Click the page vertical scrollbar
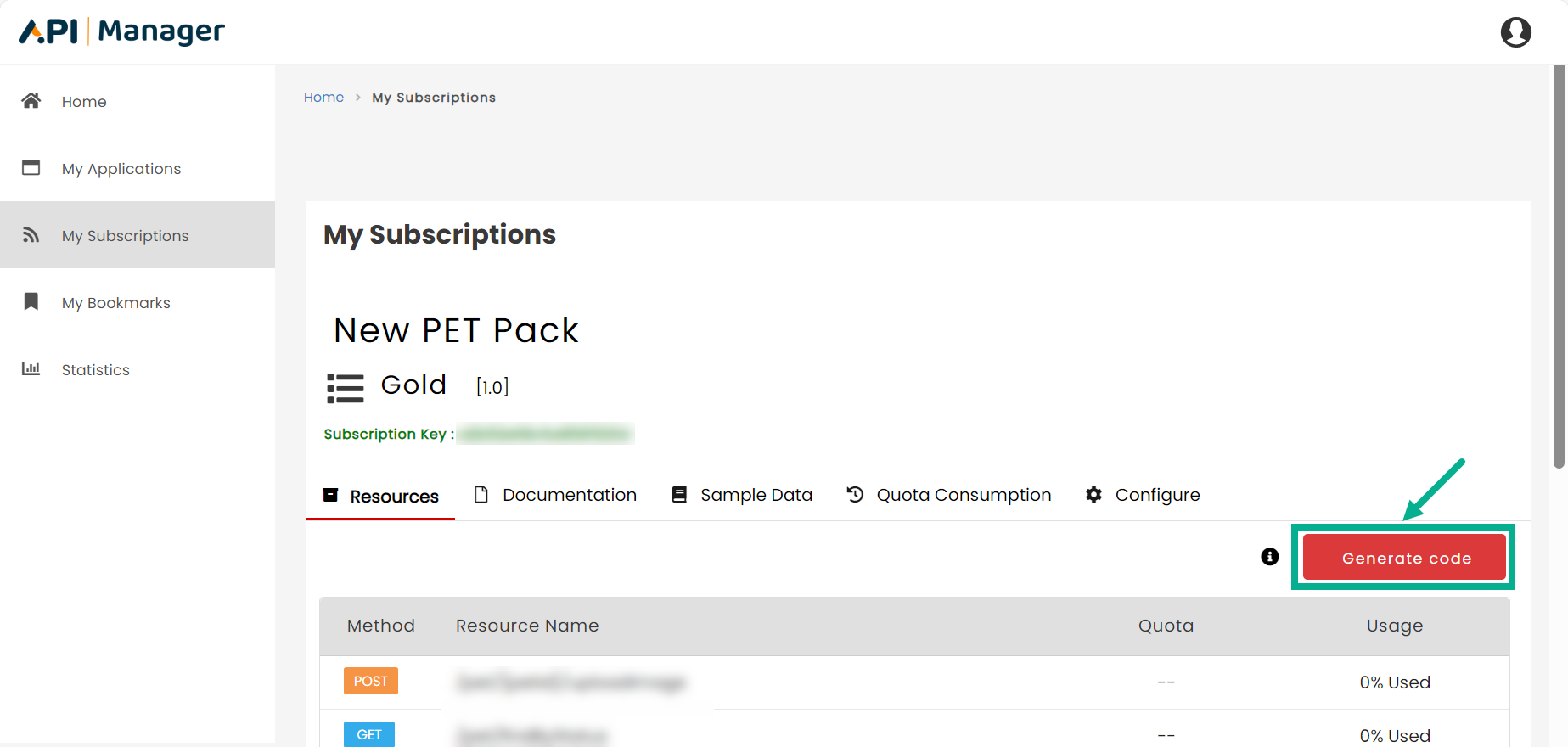This screenshot has height=747, width=1568. coord(1559,267)
